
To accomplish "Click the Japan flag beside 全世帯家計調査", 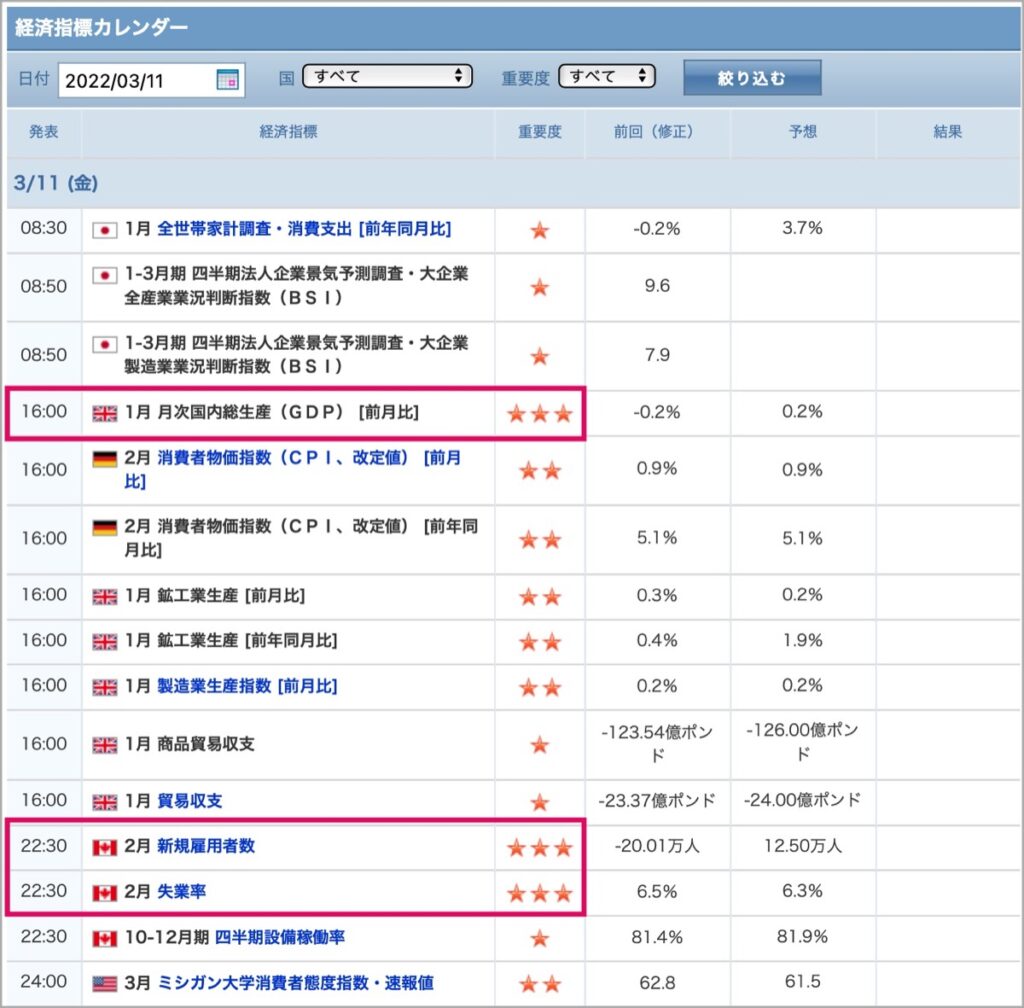I will coord(104,230).
